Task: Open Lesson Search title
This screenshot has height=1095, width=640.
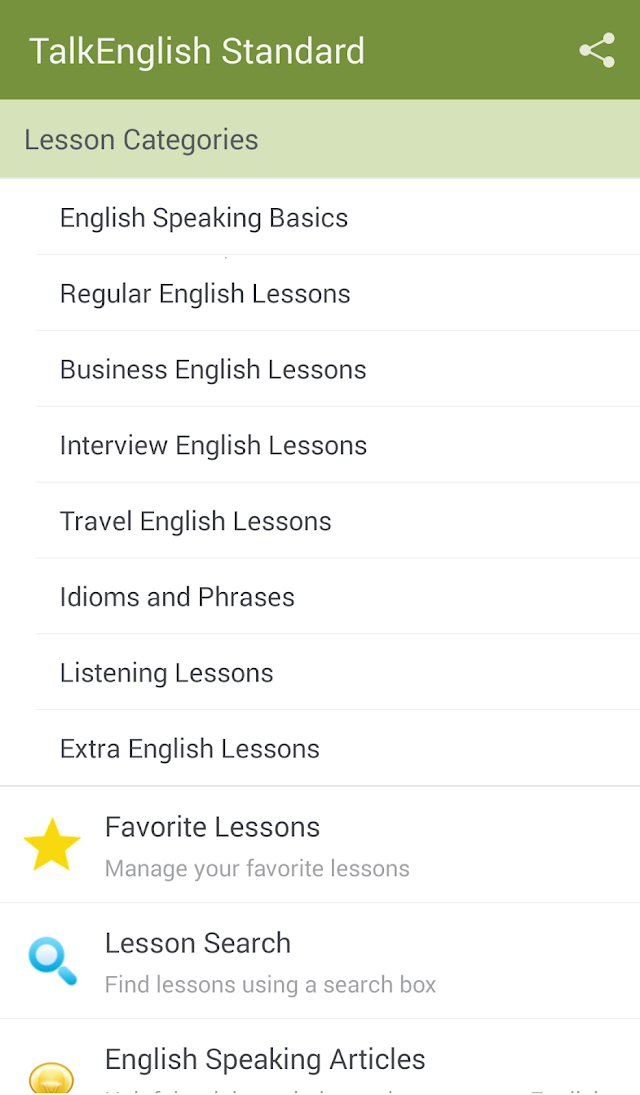Action: (198, 943)
